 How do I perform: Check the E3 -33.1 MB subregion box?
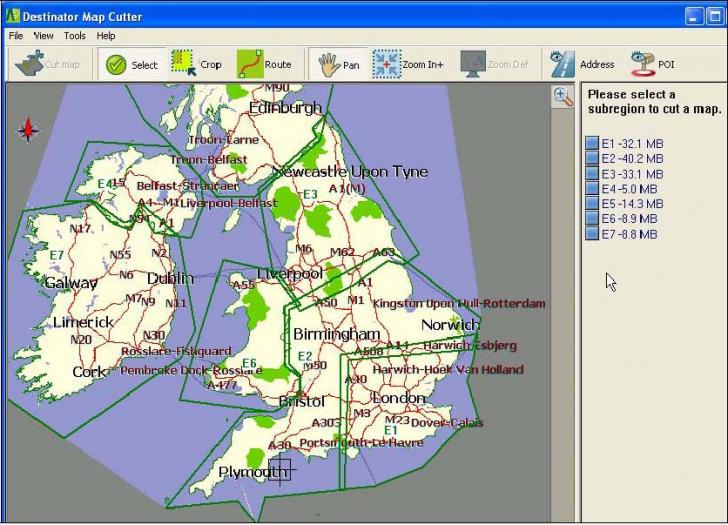[592, 173]
